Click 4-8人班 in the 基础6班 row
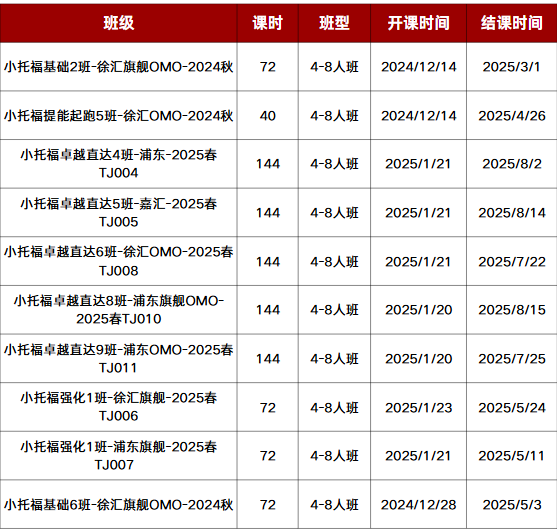Screen dimensions: 557x530 334,505
